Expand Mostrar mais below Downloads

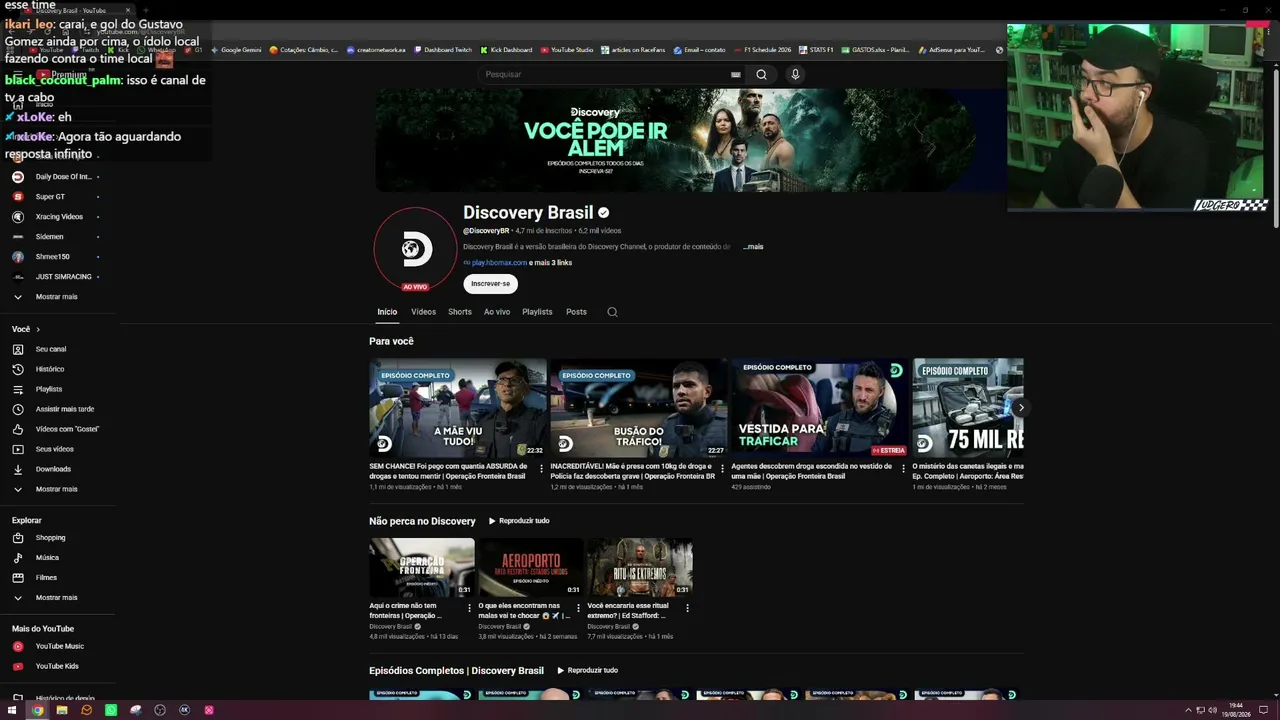click(x=56, y=489)
